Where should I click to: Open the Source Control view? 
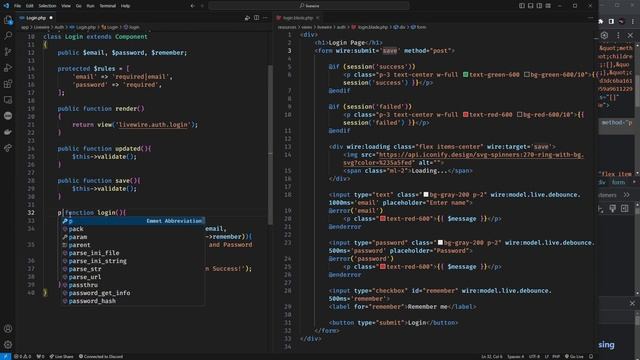tap(8, 52)
